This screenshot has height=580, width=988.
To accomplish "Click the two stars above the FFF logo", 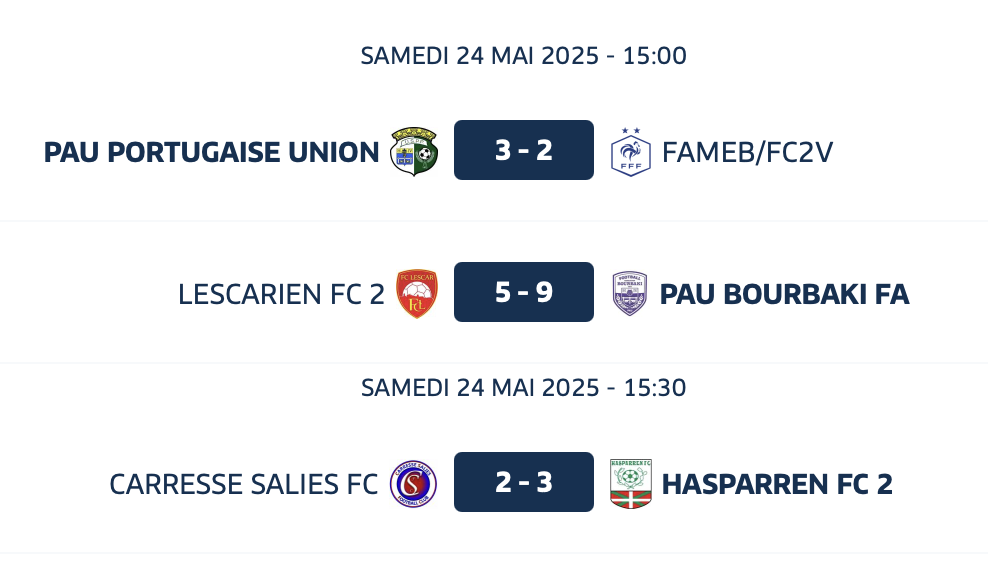I will click(x=631, y=130).
